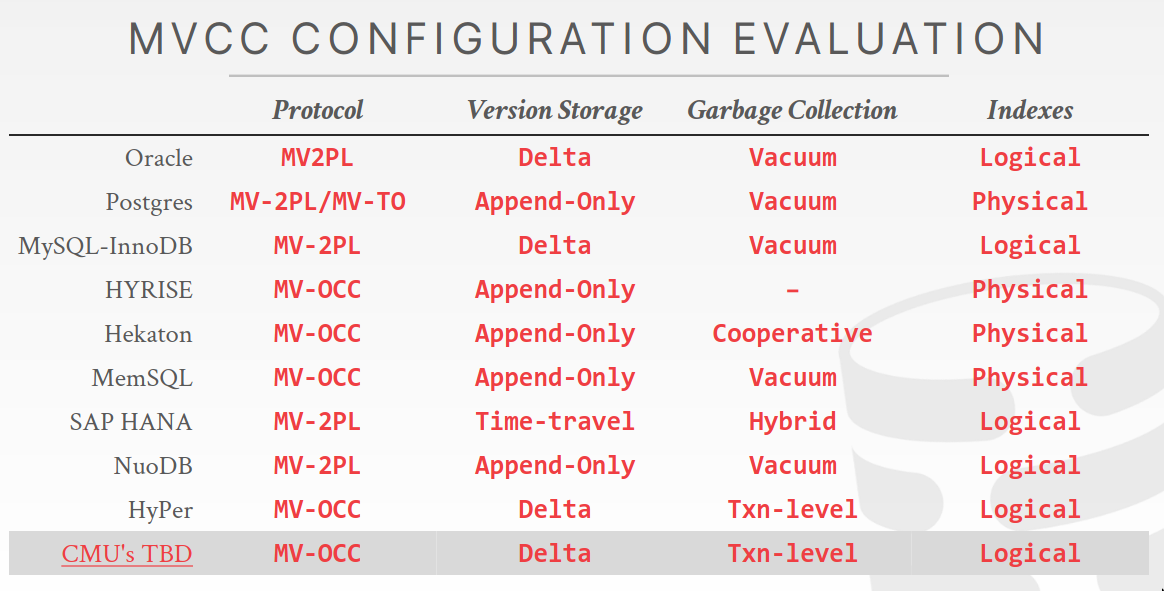Click the Protocol column header
Image resolution: width=1164 pixels, height=591 pixels.
(x=318, y=110)
